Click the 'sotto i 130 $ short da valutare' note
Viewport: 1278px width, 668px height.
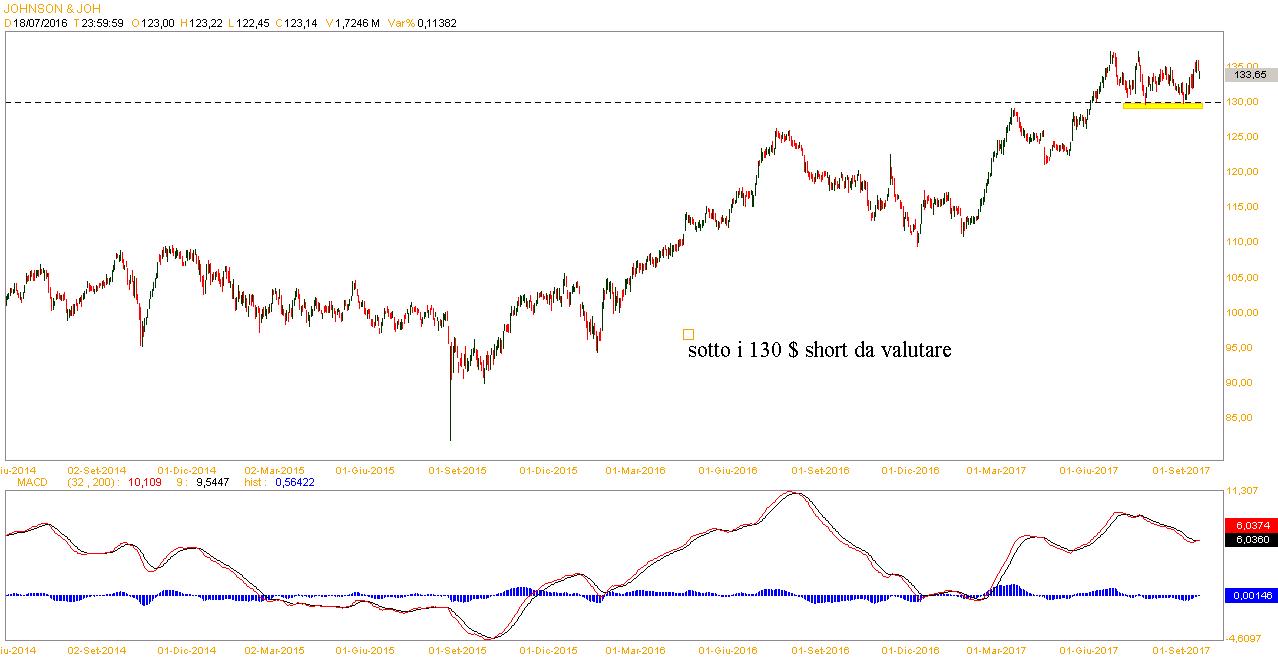pyautogui.click(x=819, y=351)
